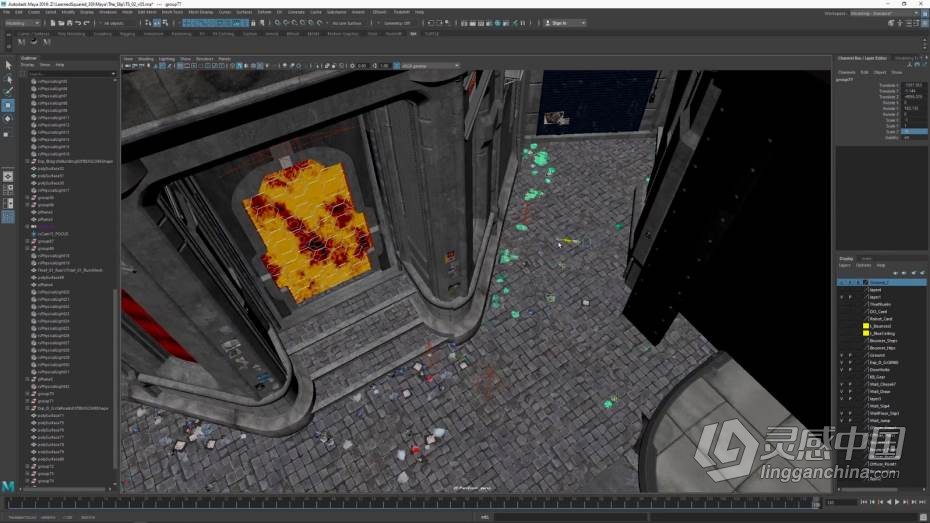Toggle P playback for layer1
Screen dimensions: 930x523
(850, 297)
